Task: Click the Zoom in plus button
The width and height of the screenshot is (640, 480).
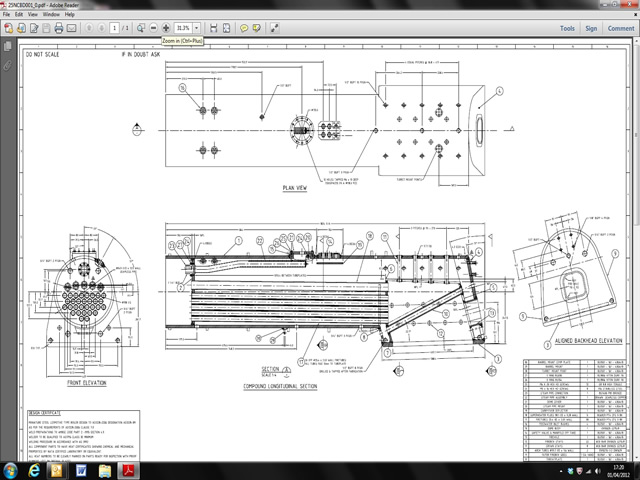Action: pyautogui.click(x=166, y=29)
